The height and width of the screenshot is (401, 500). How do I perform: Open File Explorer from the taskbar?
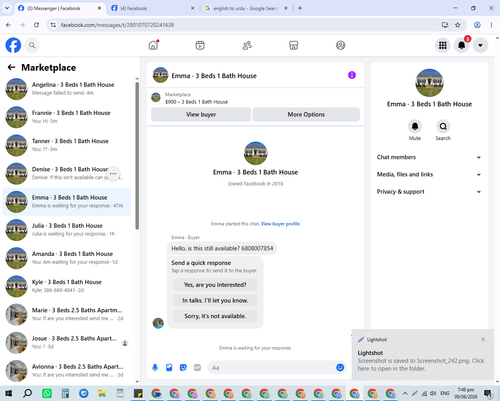click(x=102, y=393)
